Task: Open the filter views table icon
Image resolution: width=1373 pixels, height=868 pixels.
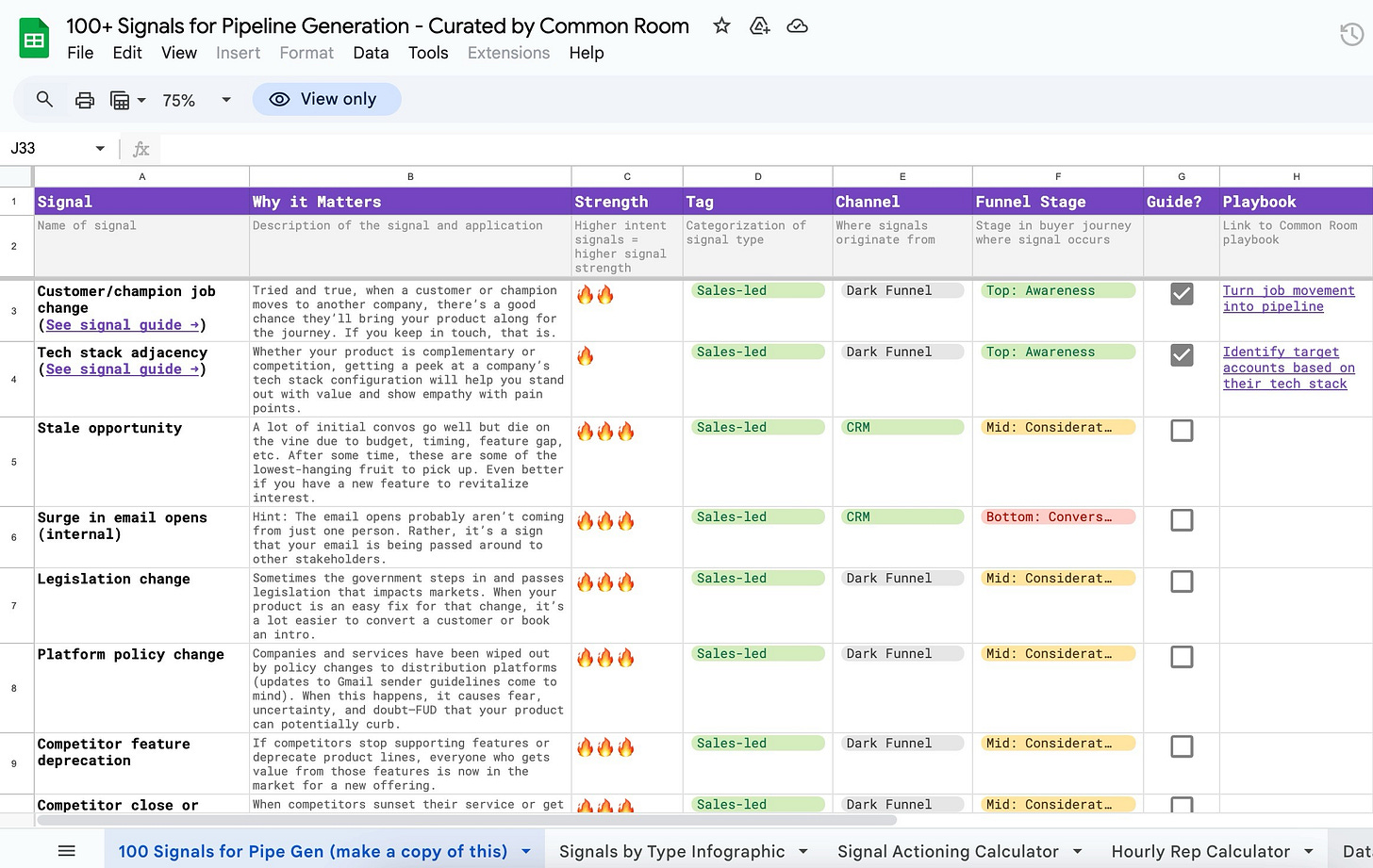Action: [120, 100]
